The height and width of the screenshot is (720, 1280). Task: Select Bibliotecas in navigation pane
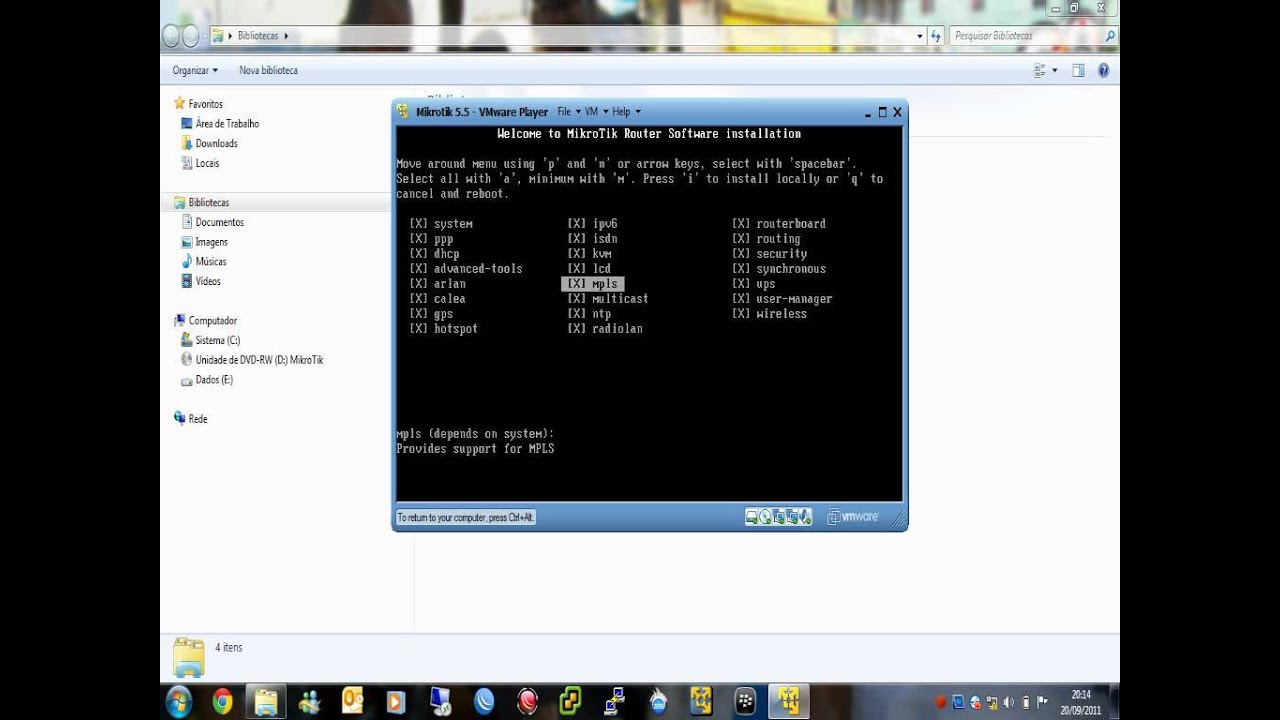[209, 202]
